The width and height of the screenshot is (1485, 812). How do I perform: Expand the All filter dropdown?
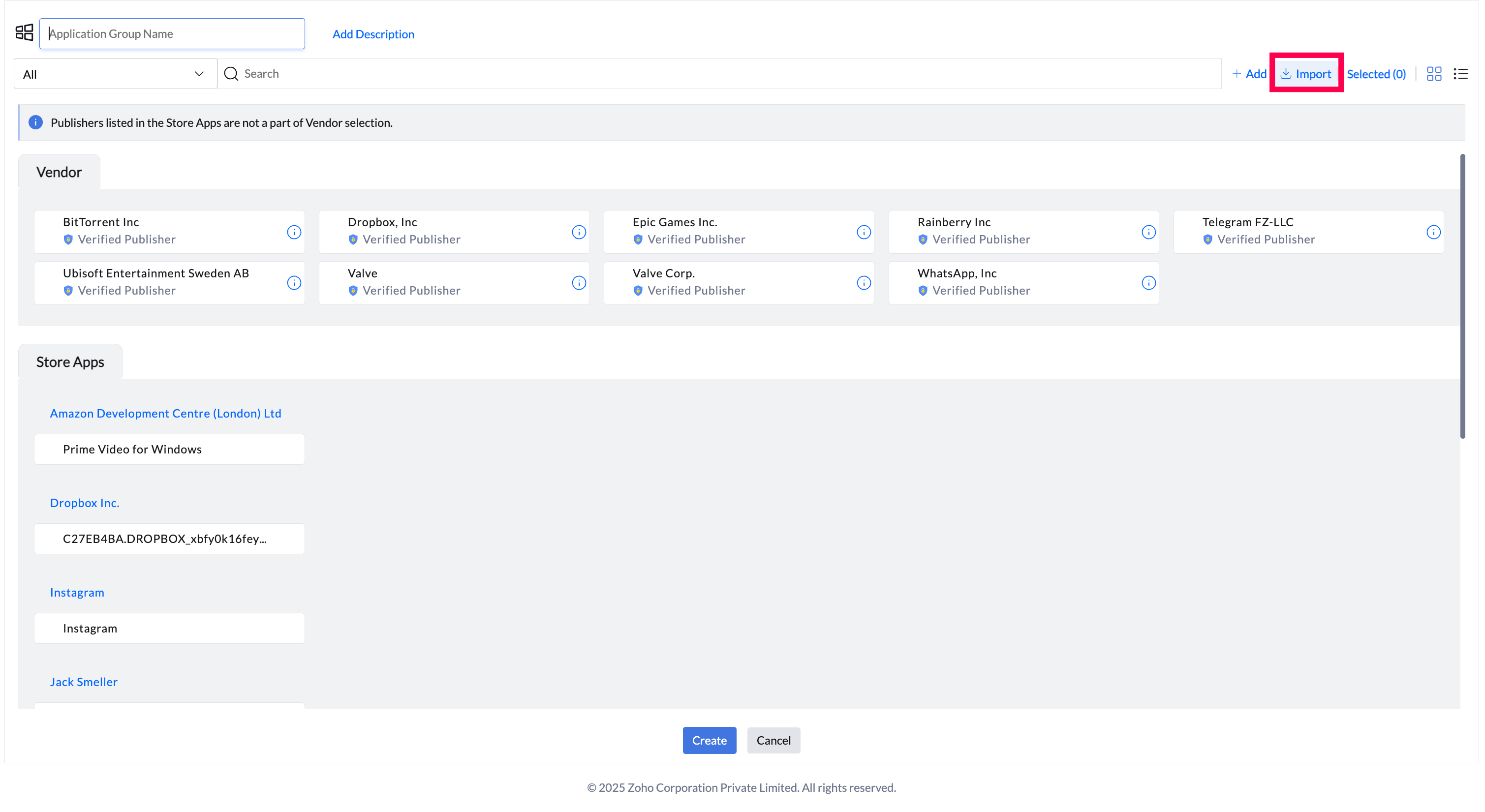(x=115, y=74)
